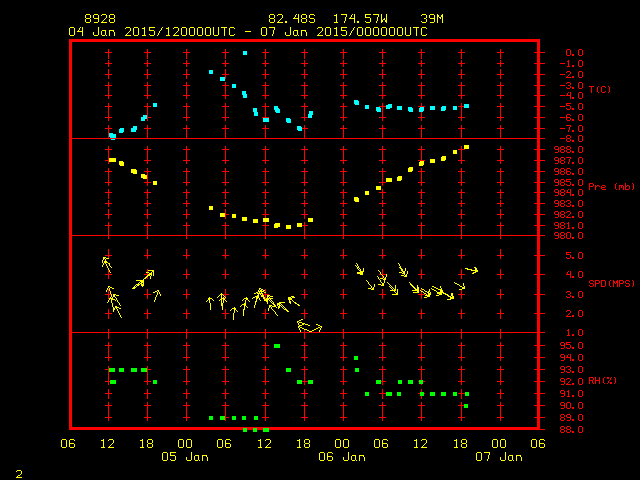Click the 1.0 wind speed tick label
Image resolution: width=640 pixels, height=480 pixels.
coord(574,333)
